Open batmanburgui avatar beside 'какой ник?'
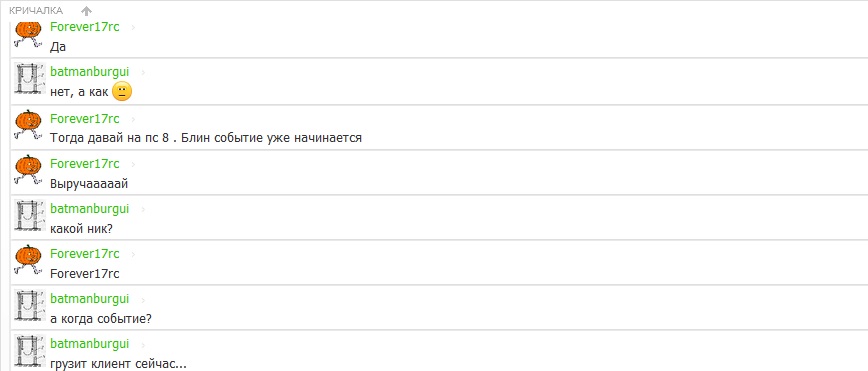The image size is (868, 371). 28,215
